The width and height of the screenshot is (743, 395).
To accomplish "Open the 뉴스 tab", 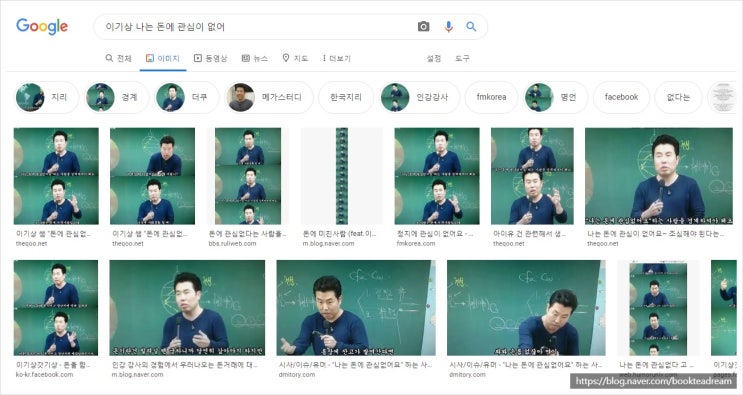I will point(255,58).
